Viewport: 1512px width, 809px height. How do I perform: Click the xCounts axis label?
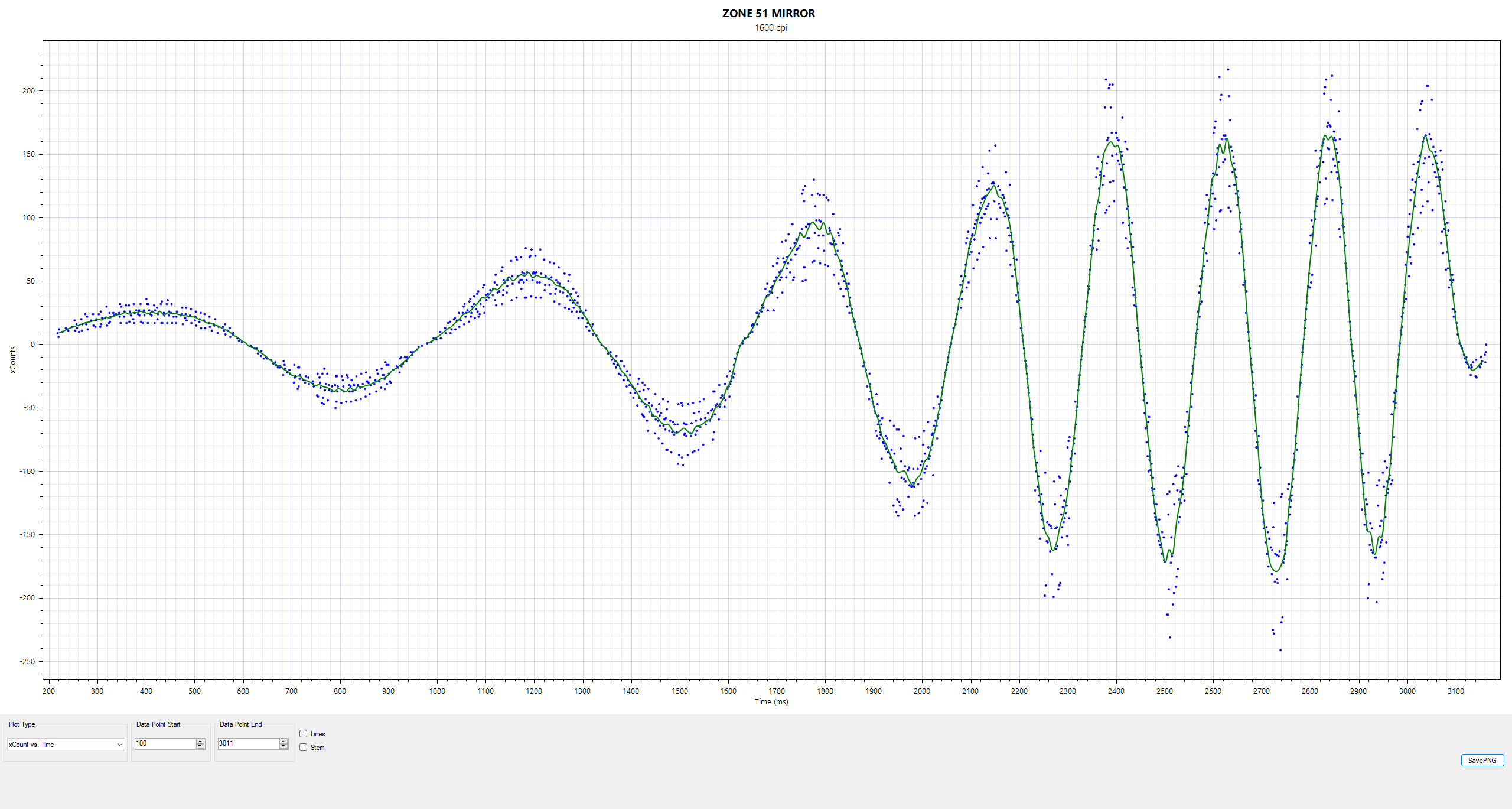point(13,360)
